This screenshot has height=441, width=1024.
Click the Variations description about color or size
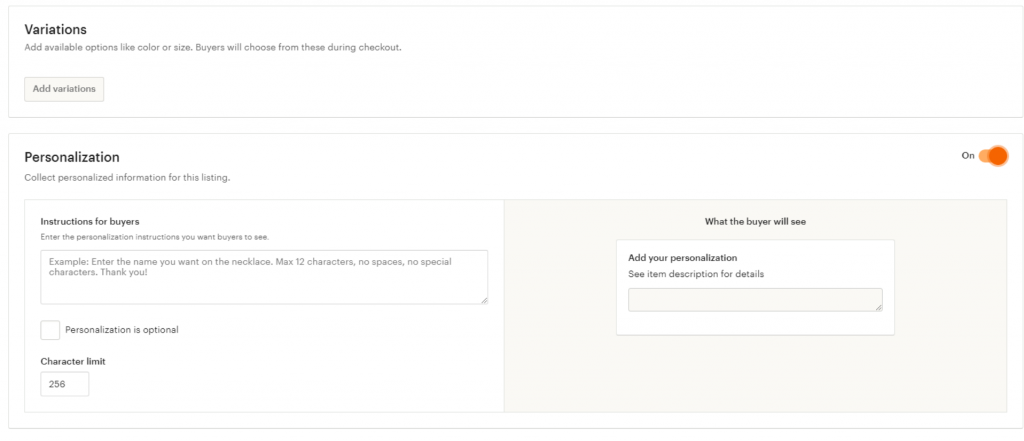pos(212,47)
